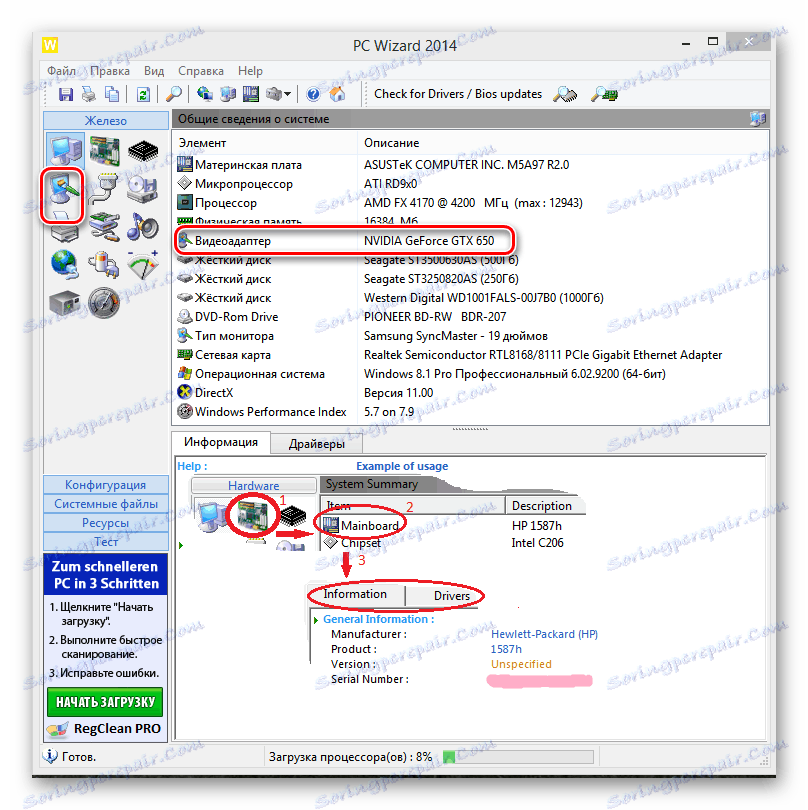
Task: Select the Drives CD and floppy icon
Action: 143,189
